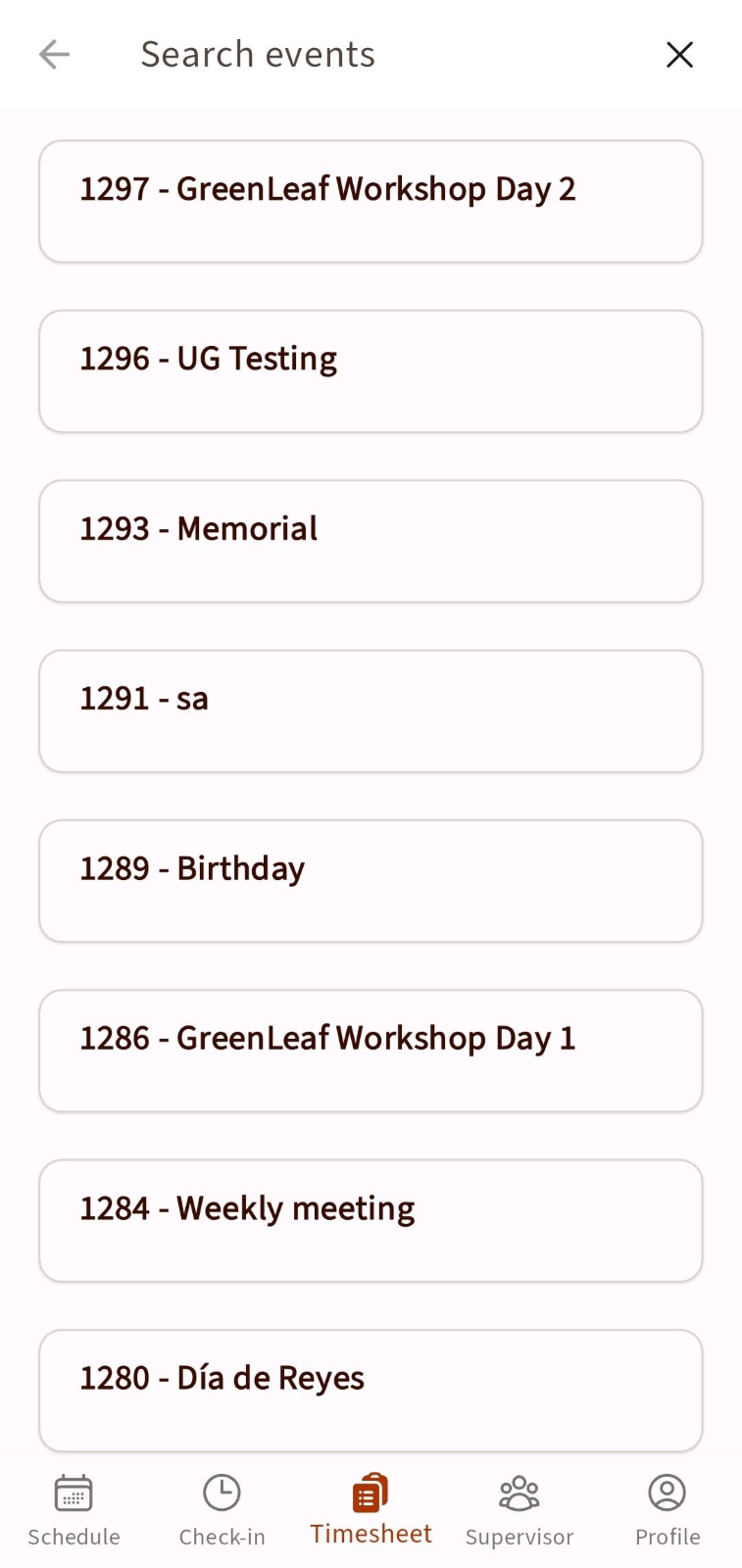Screen dimensions: 742x1568
Task: Select event 1289 Birthday
Action: [371, 881]
